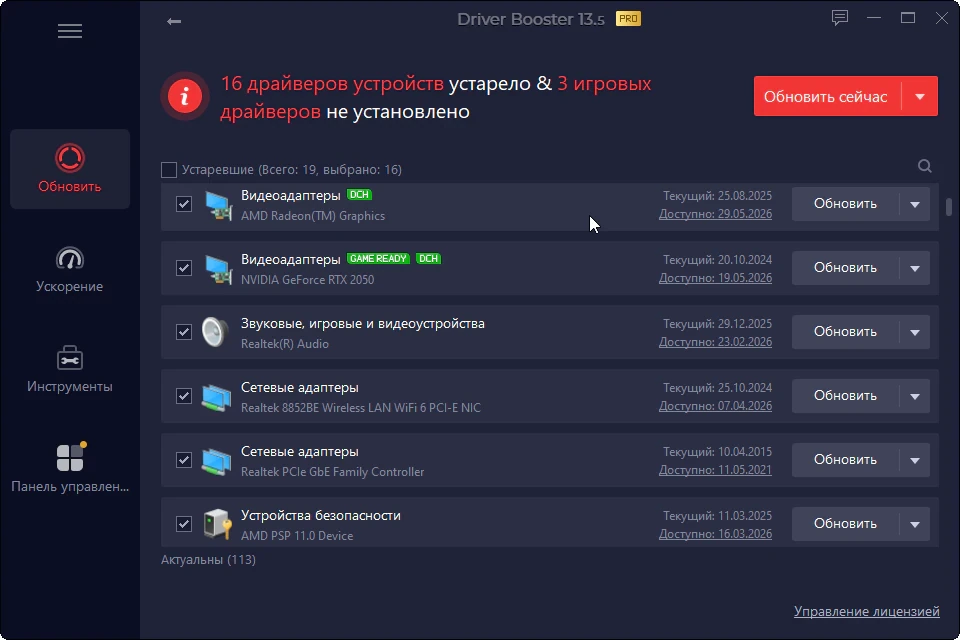Viewport: 960px width, 640px height.
Task: Click '3 игровых' red text in header
Action: (x=604, y=83)
